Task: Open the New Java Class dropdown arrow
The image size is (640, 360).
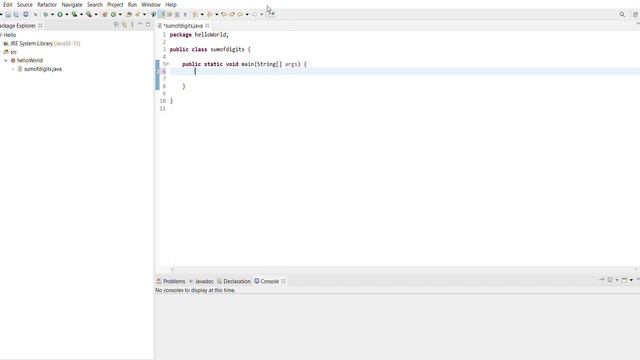Action: click(x=120, y=14)
